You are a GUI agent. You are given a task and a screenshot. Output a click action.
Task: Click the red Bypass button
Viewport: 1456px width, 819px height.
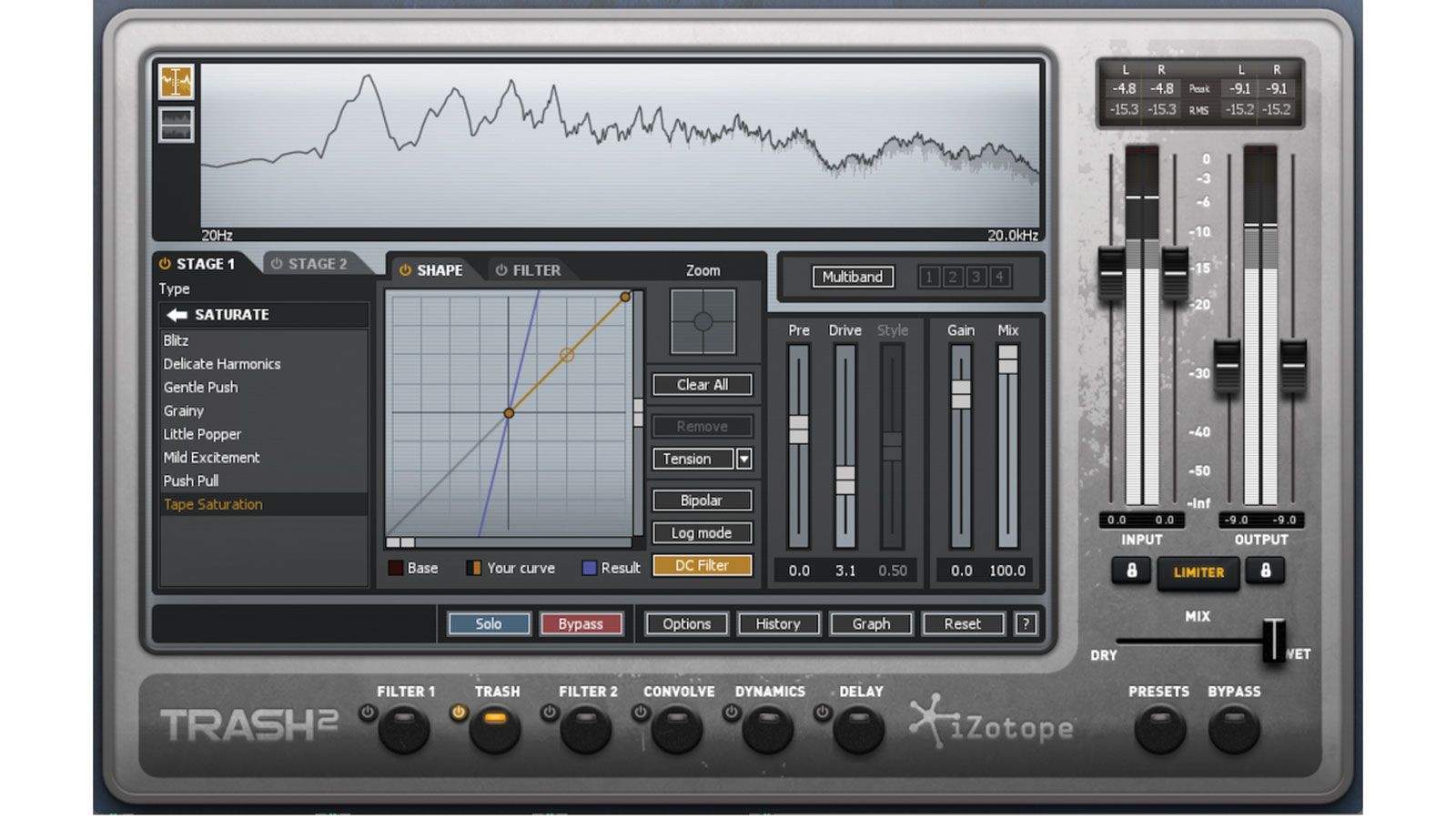coord(581,624)
